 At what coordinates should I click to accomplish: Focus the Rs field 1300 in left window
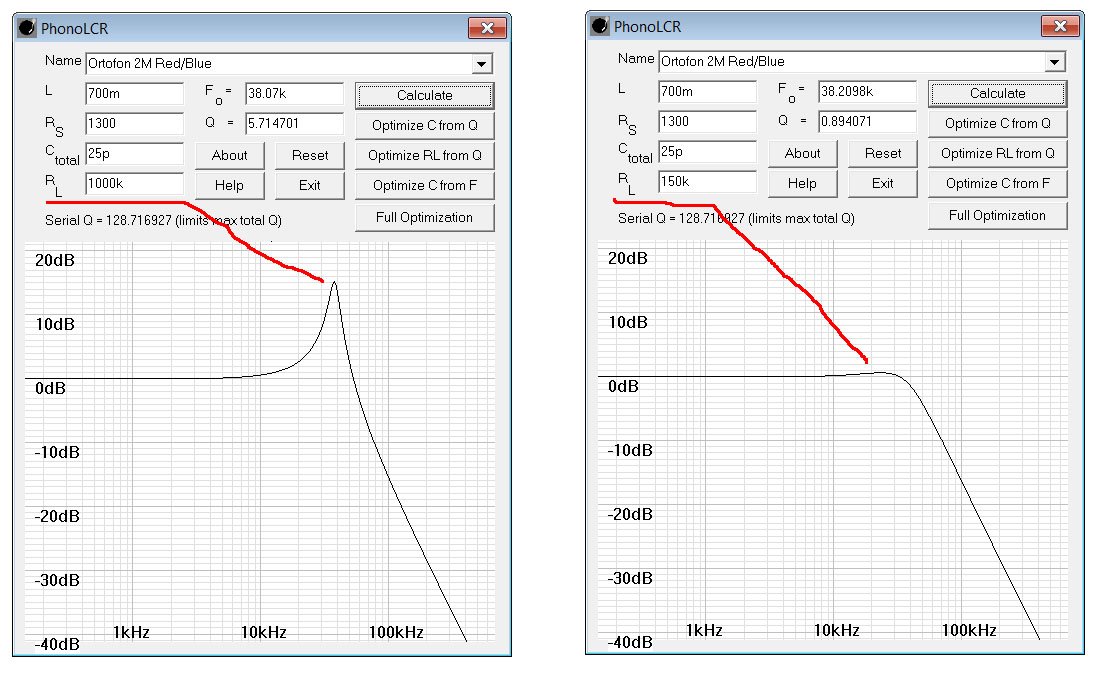coord(134,124)
